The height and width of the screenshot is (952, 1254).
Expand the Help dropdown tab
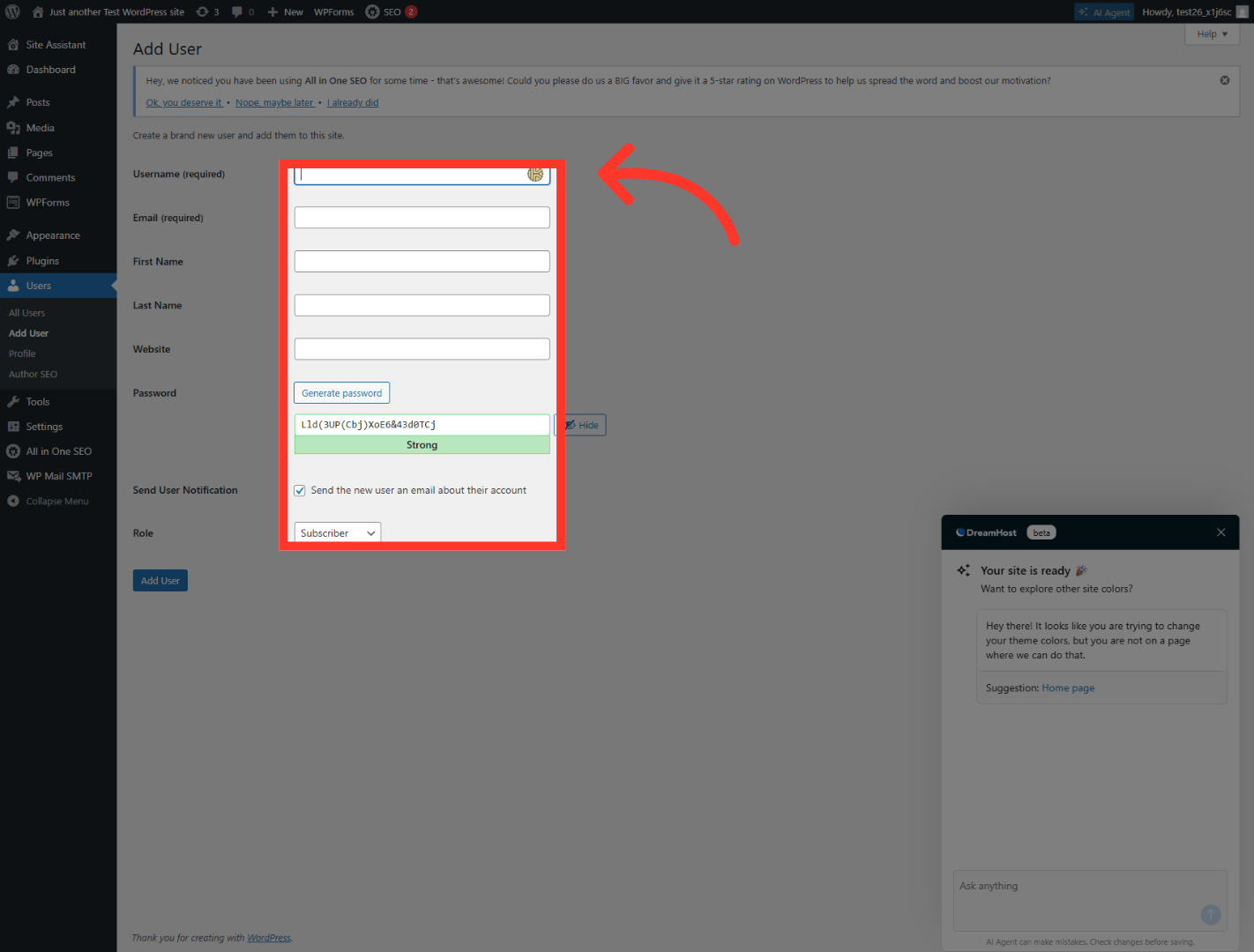click(1213, 34)
